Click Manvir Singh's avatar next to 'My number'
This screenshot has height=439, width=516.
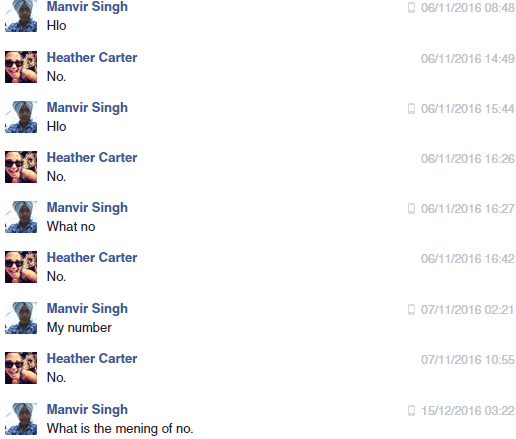click(x=21, y=318)
